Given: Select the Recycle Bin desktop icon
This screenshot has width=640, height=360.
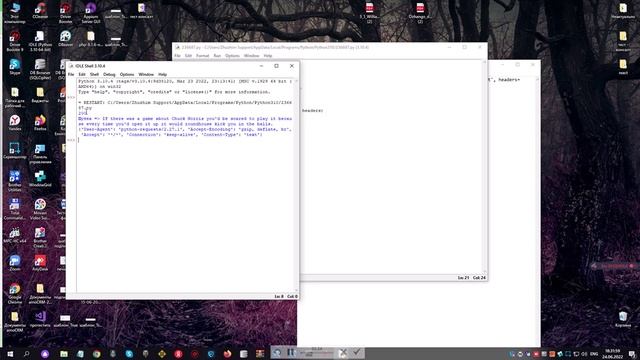Looking at the screenshot, I should pos(623,319).
